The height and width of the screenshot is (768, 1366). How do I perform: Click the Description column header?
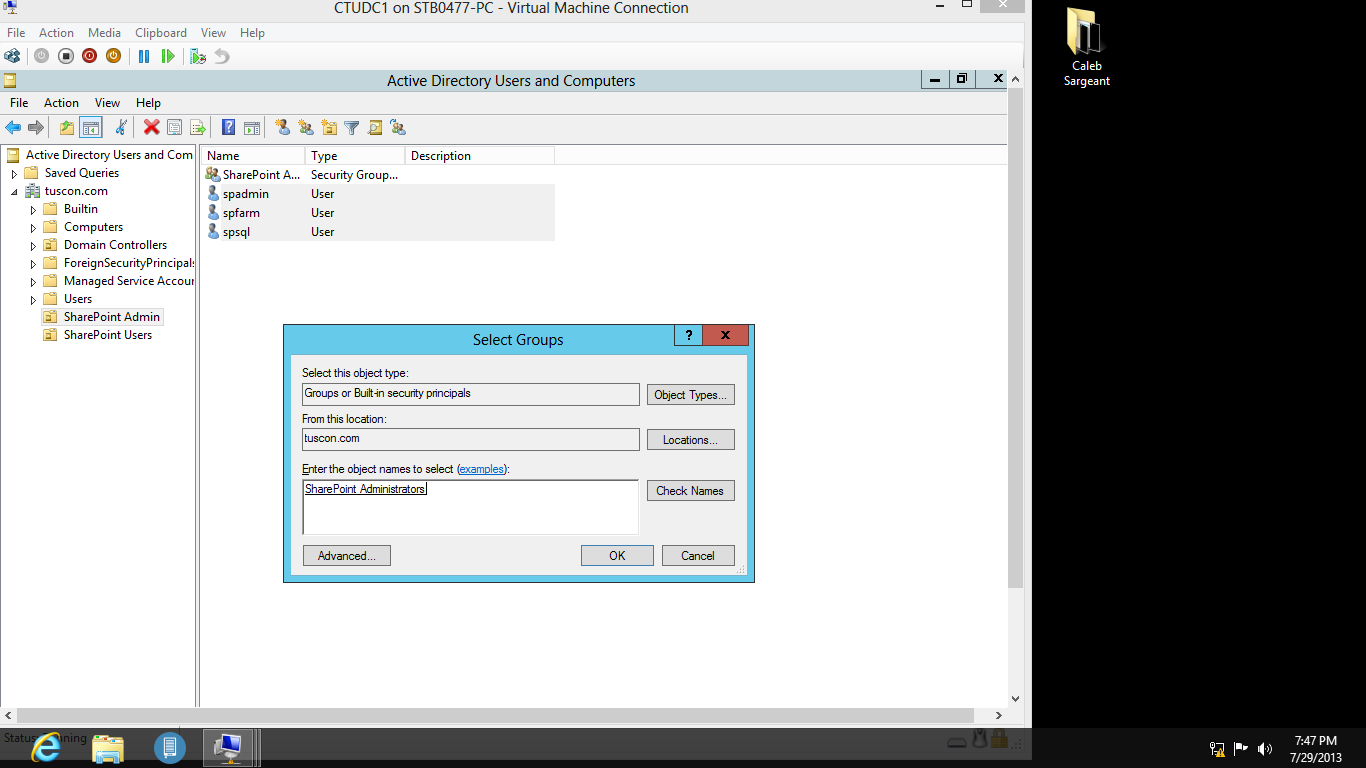480,156
